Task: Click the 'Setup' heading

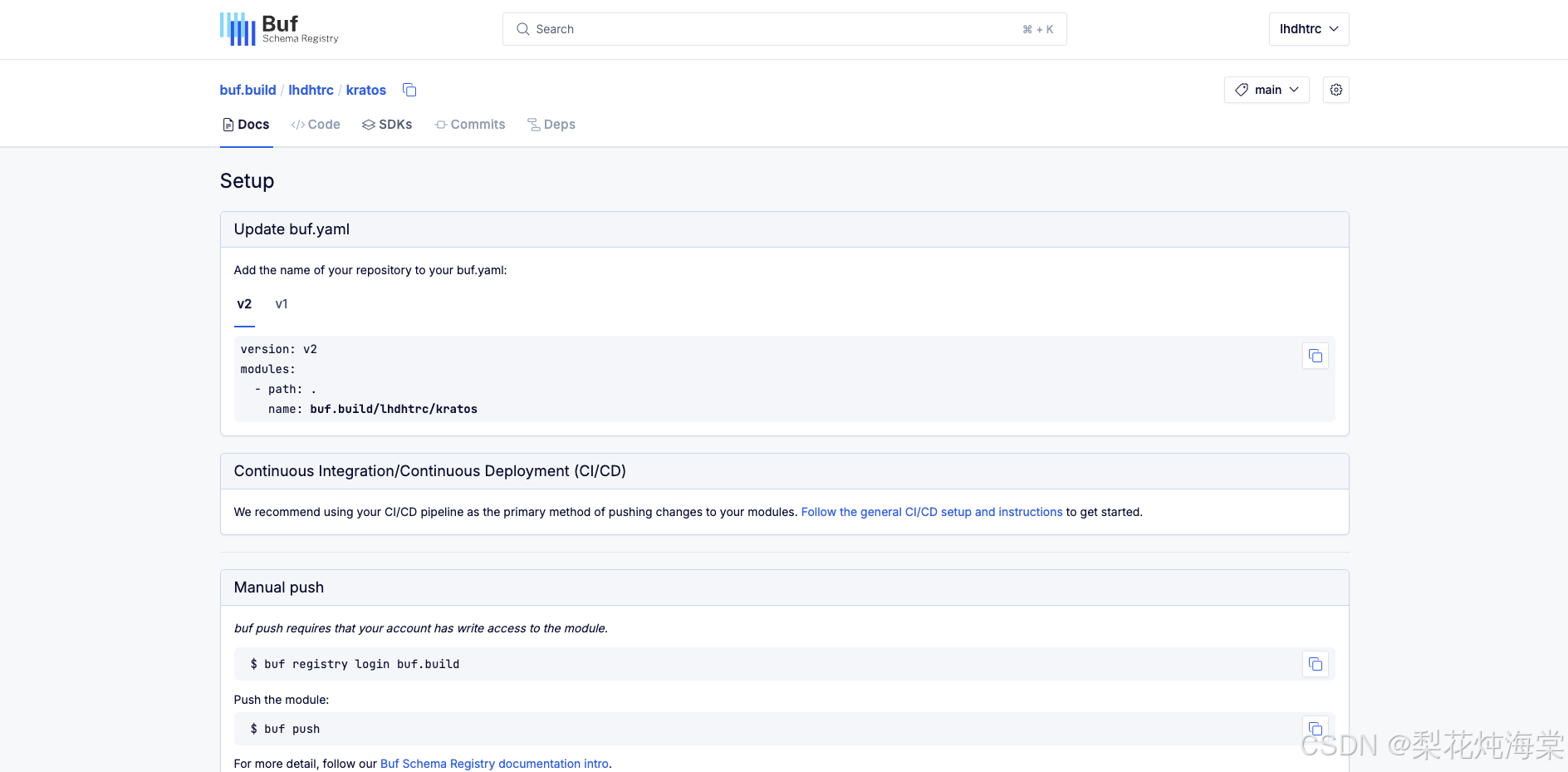Action: (x=247, y=181)
